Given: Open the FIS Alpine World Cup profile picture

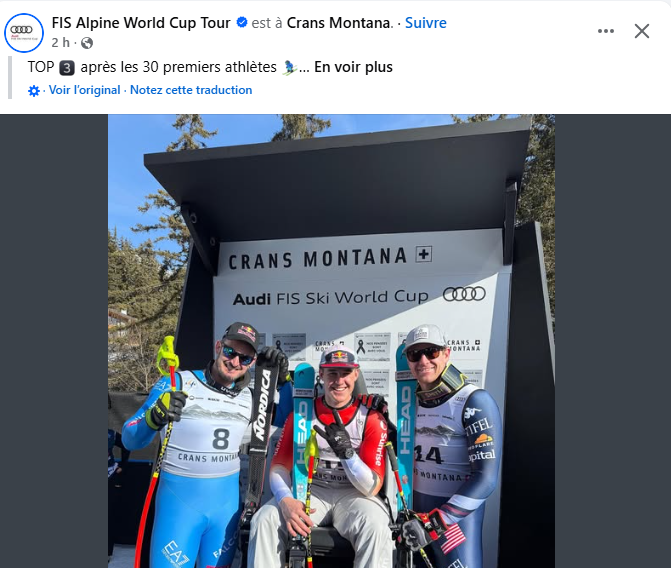Looking at the screenshot, I should click(24, 33).
